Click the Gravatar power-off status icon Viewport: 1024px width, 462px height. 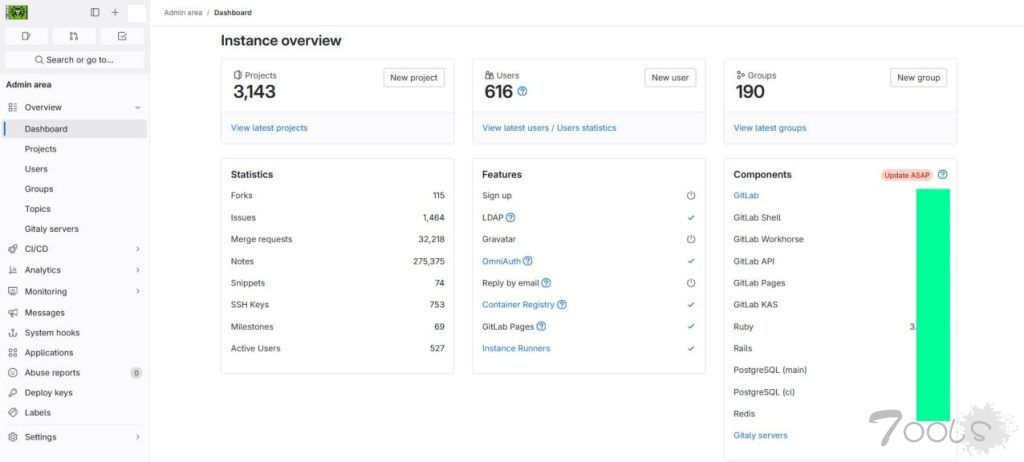691,239
